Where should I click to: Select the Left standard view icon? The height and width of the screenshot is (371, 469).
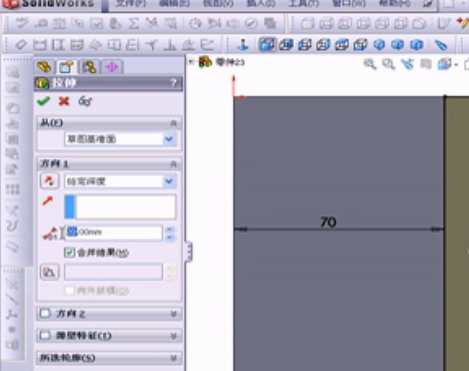(x=305, y=44)
